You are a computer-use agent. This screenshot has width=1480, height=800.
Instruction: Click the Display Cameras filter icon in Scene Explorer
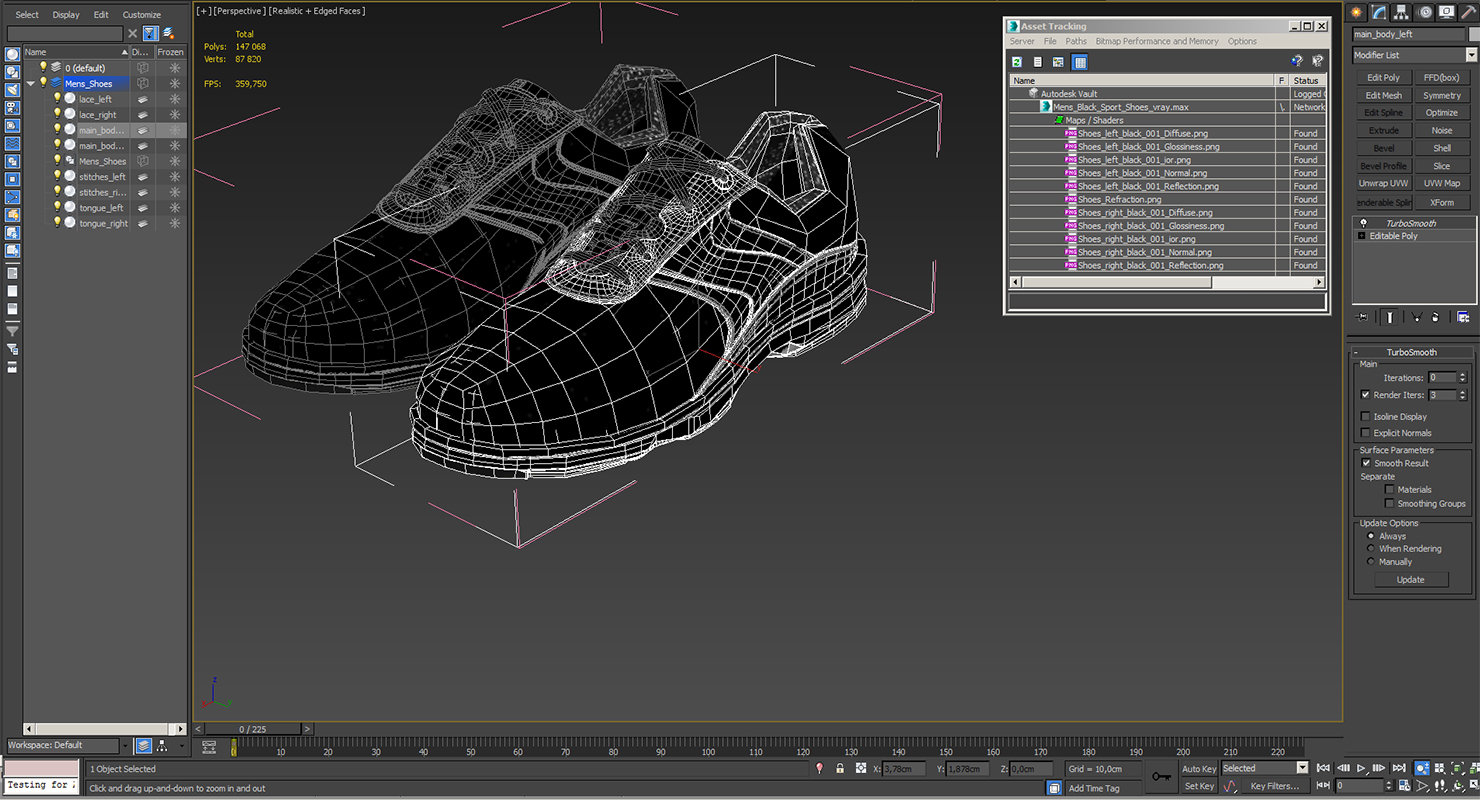point(12,108)
